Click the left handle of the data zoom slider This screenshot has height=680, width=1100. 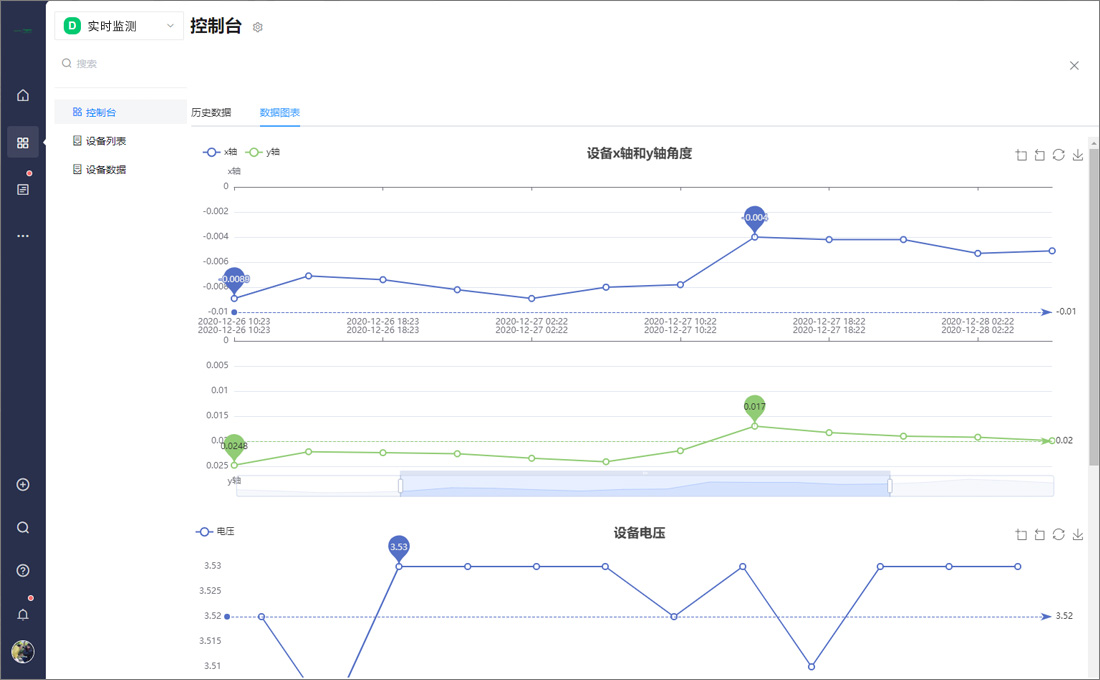point(401,486)
